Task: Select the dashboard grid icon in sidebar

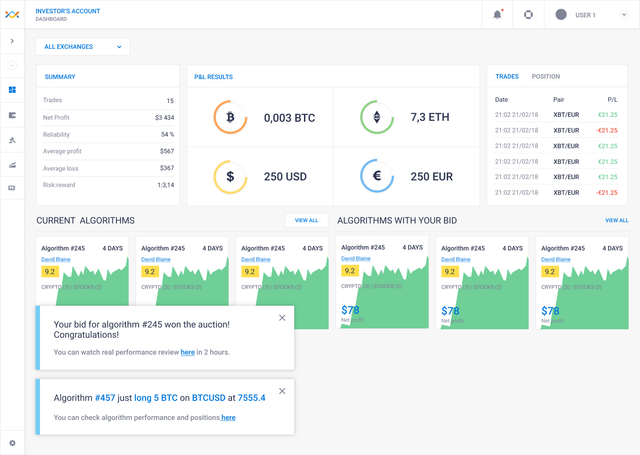Action: click(x=12, y=90)
